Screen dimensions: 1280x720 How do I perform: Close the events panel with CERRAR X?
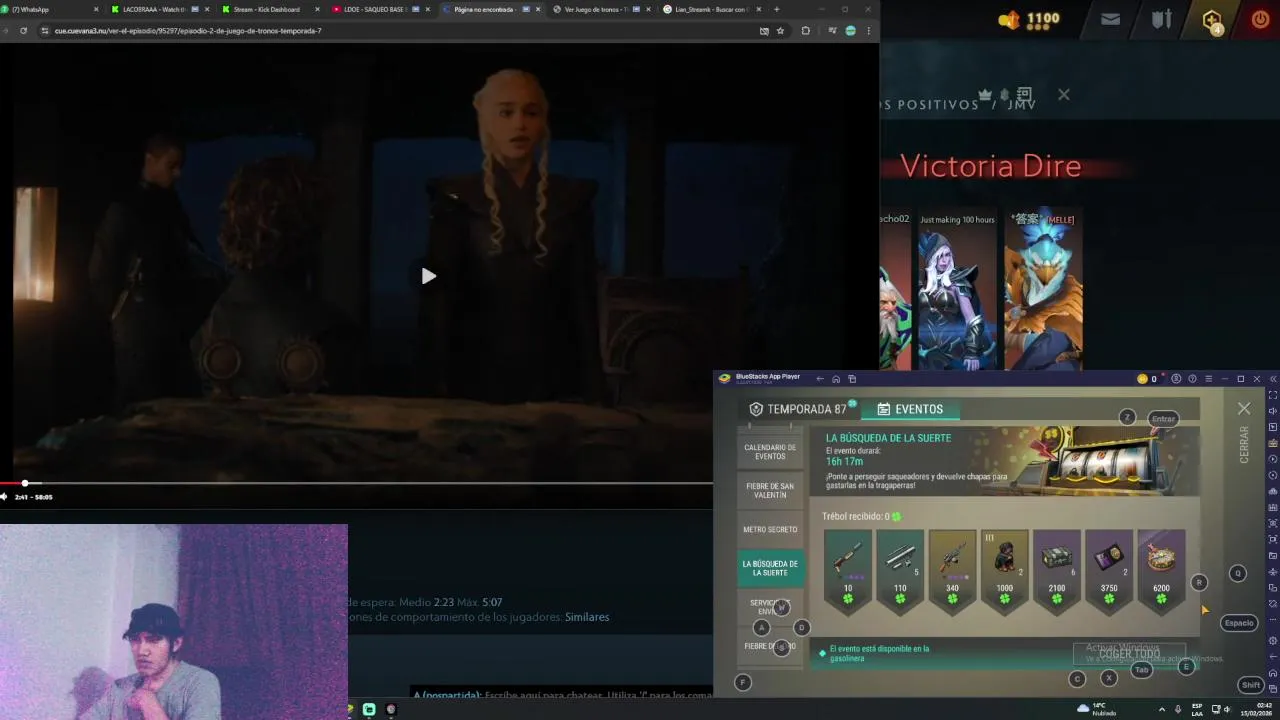[x=1244, y=409]
